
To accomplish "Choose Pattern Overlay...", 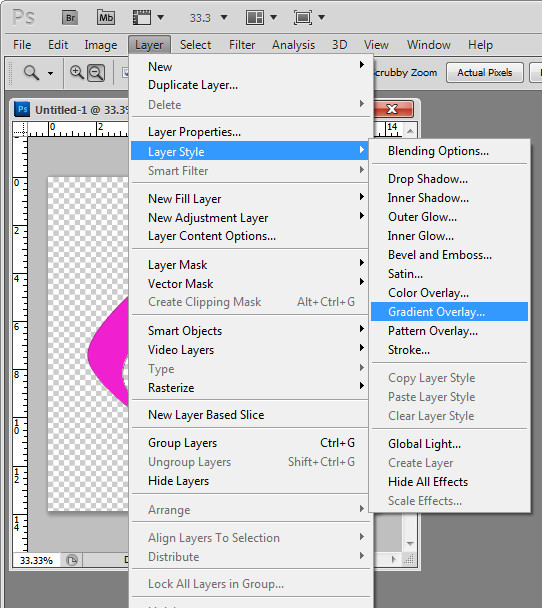I will (450, 331).
